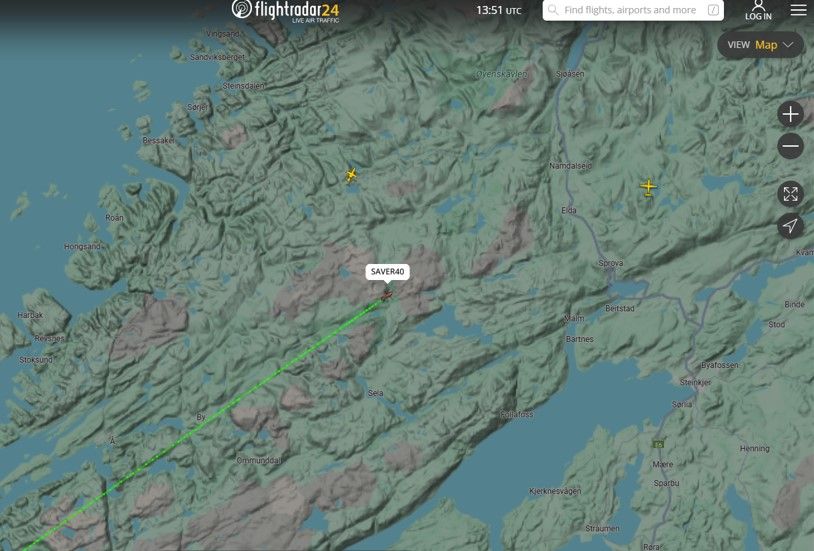Click the E6 road marker
814x551 pixels.
click(658, 442)
